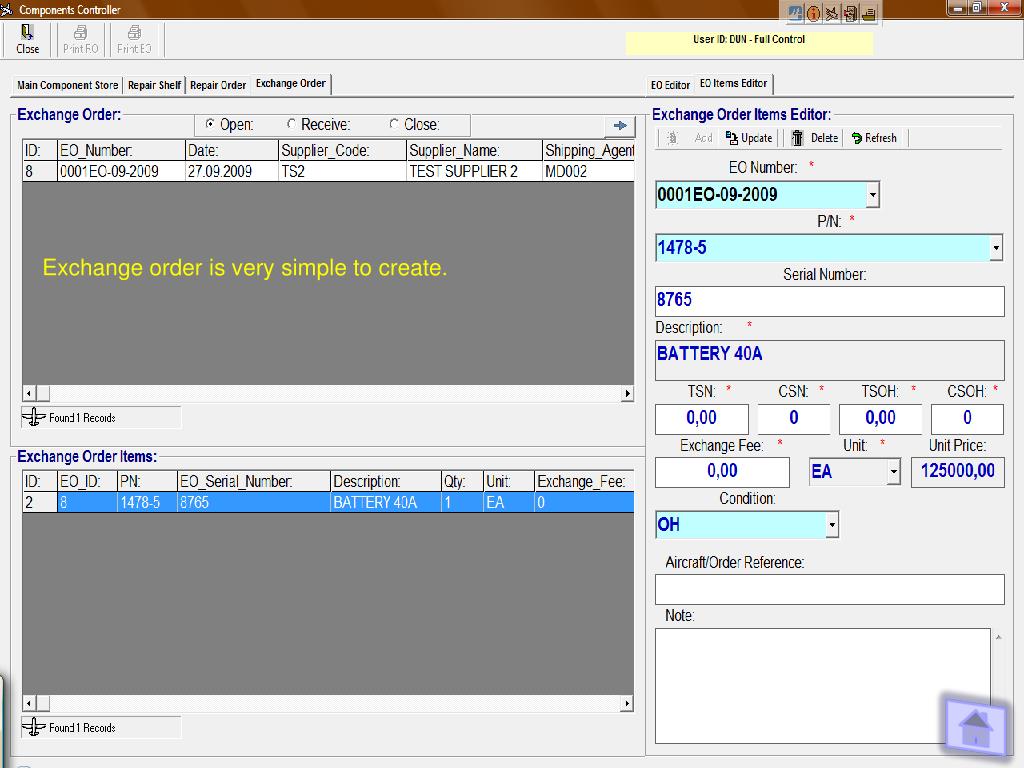This screenshot has height=768, width=1024.
Task: Click Supplier_Code column header
Action: tap(342, 150)
